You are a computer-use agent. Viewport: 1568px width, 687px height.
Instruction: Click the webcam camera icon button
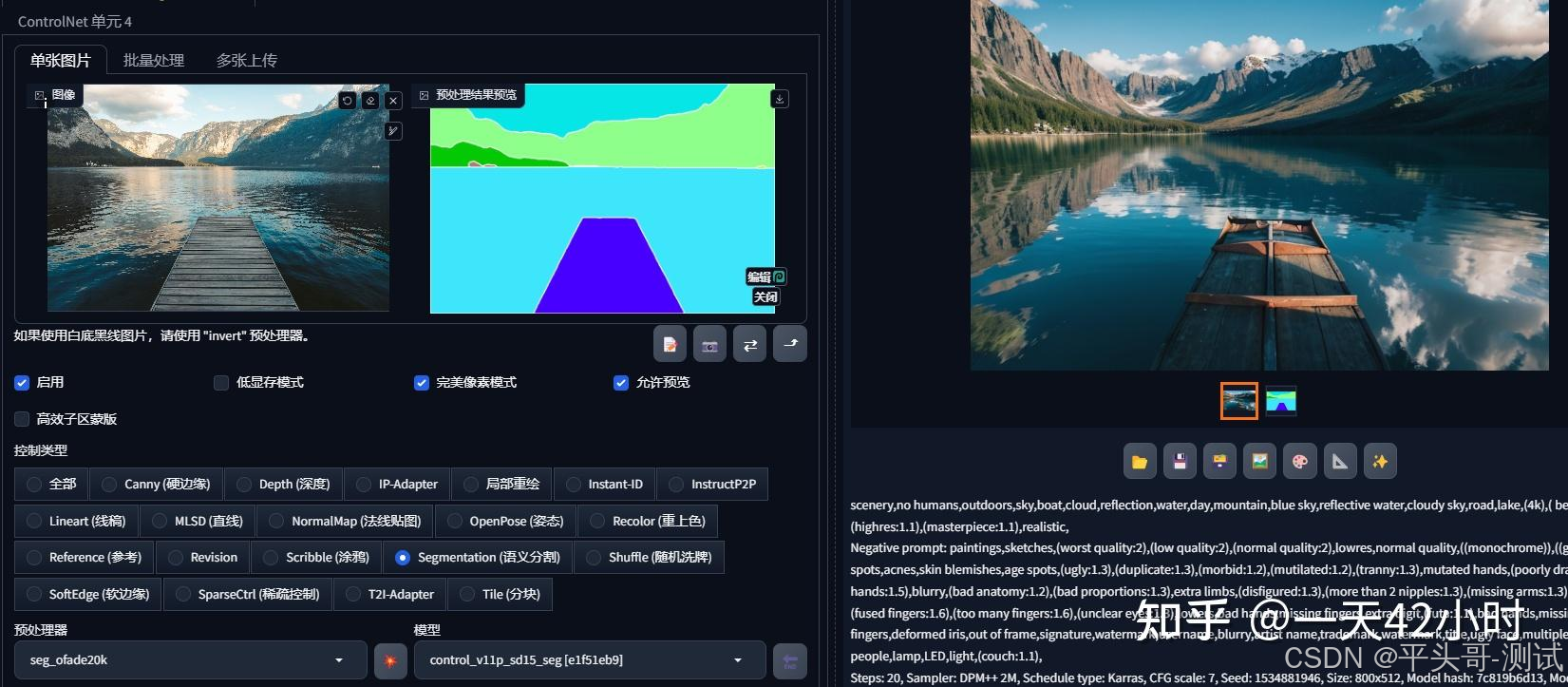click(x=709, y=344)
